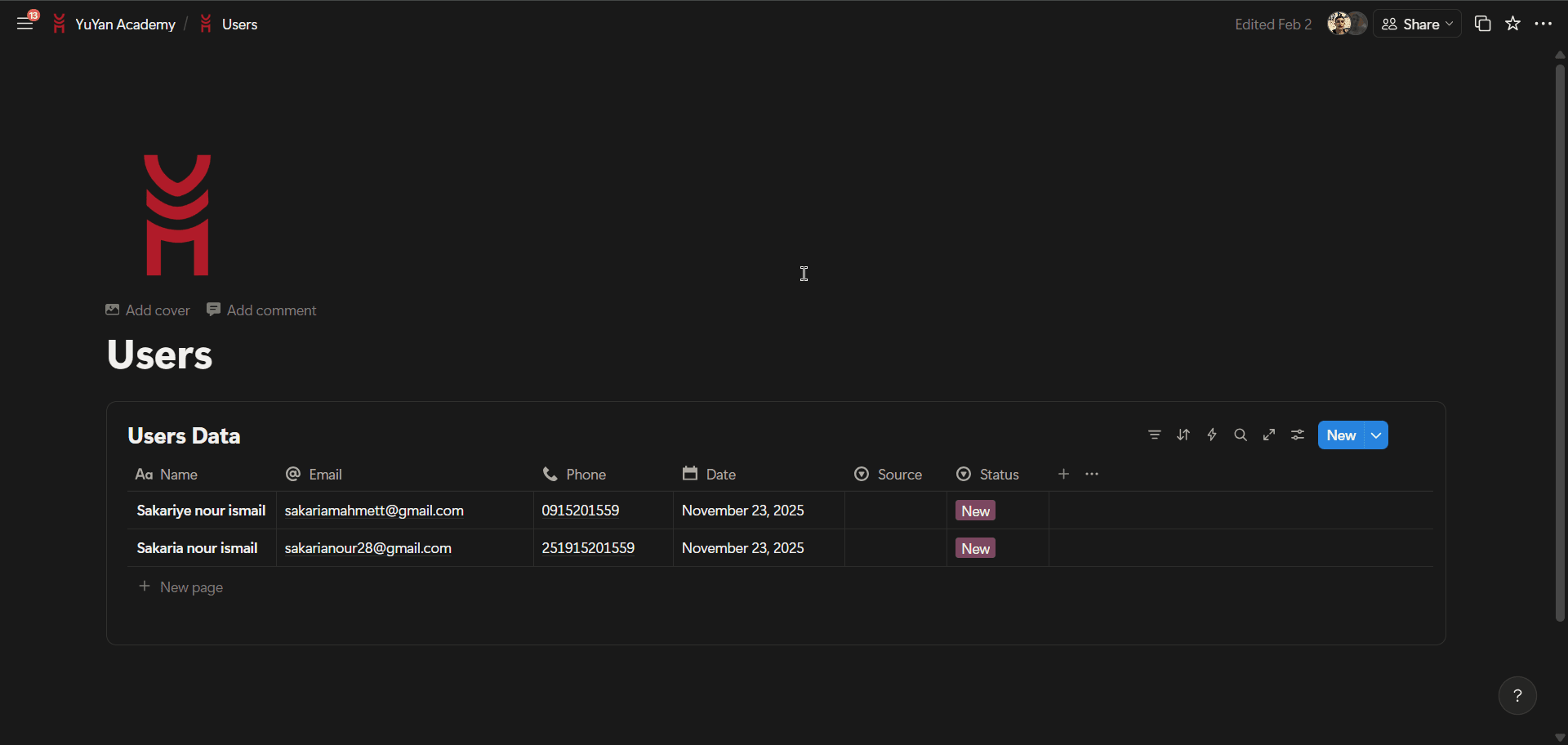The image size is (1568, 745).
Task: Open search in Users Data table
Action: tap(1241, 435)
